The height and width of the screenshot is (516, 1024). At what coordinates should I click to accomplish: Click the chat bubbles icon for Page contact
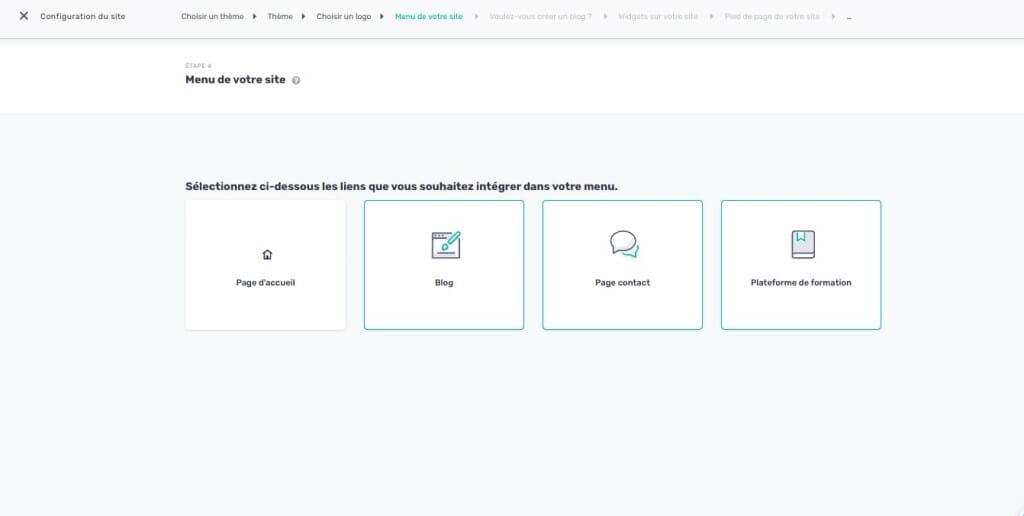coord(624,244)
